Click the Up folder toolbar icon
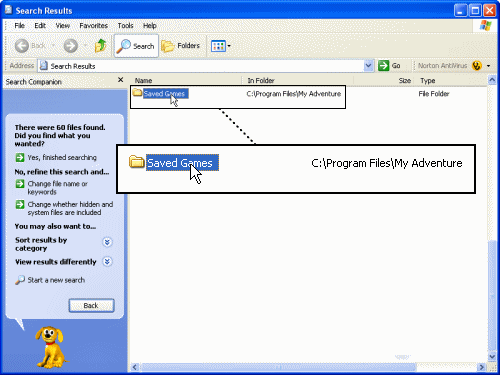This screenshot has height=375, width=500. [x=100, y=46]
